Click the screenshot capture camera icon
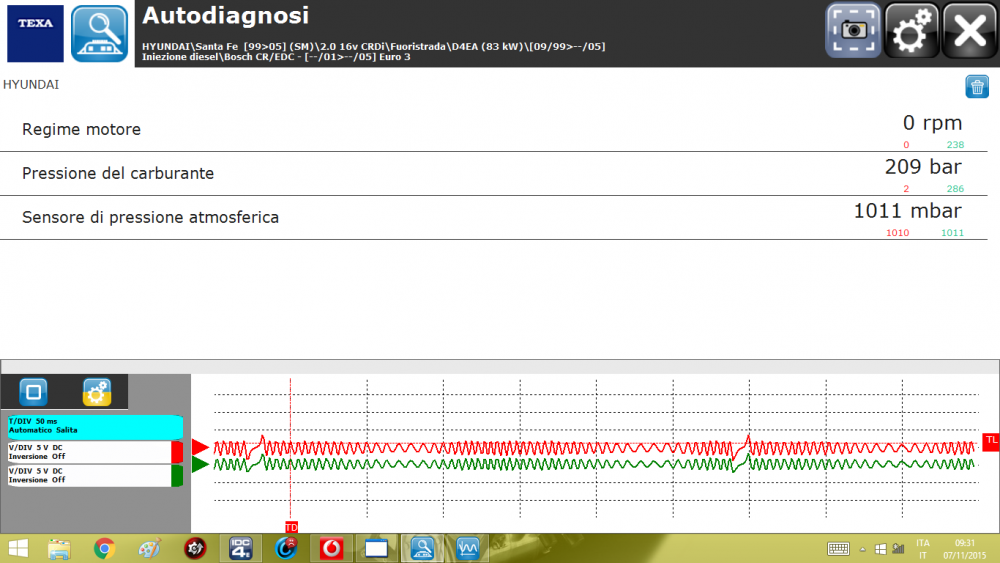This screenshot has height=563, width=1000. [853, 31]
